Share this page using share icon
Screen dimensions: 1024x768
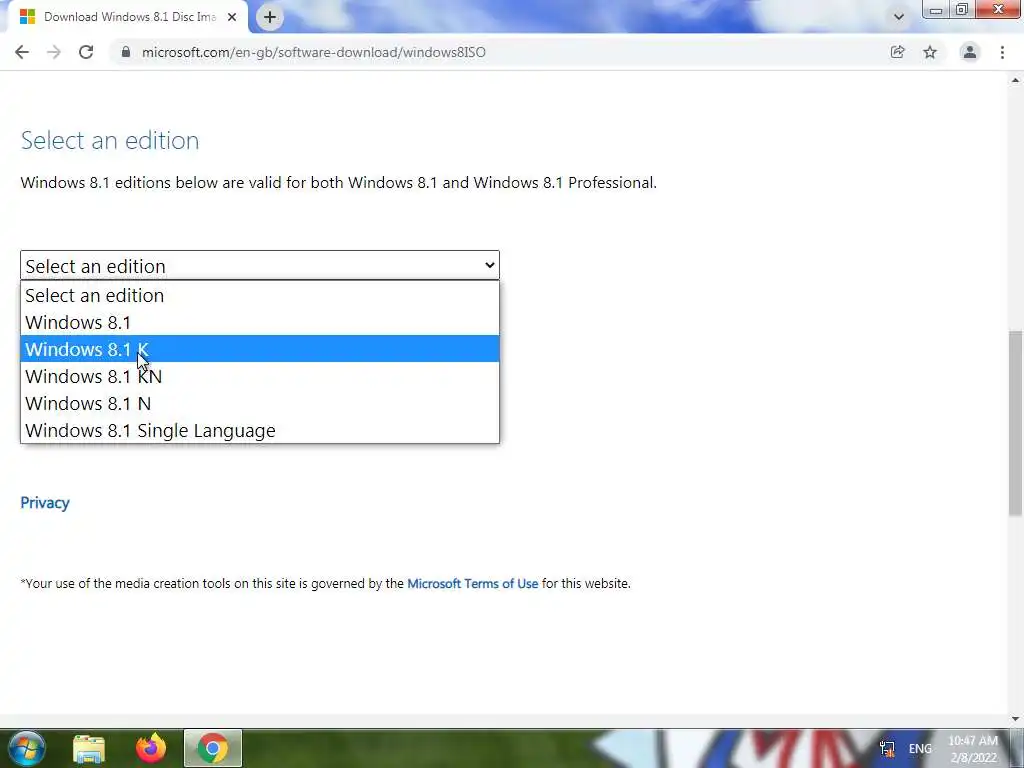point(897,52)
